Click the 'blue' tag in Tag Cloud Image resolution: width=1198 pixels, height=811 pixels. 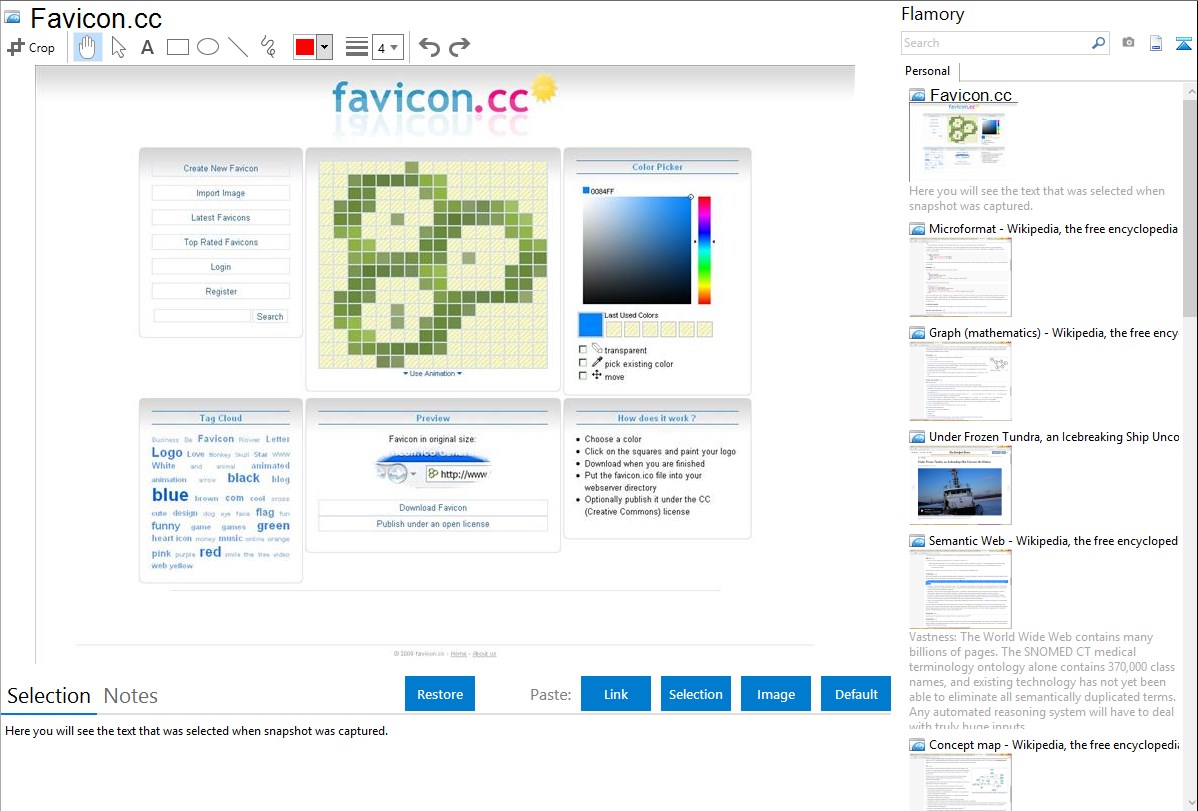(x=170, y=495)
